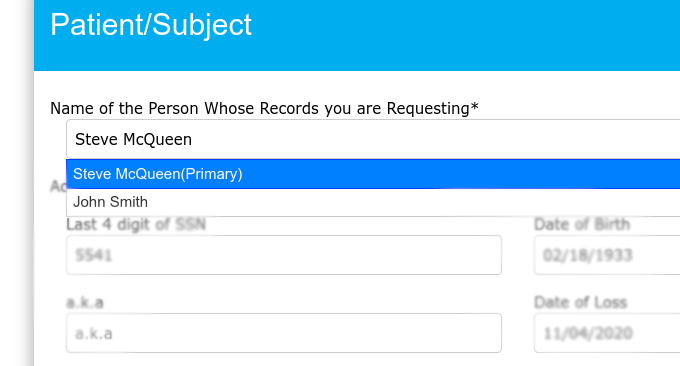The height and width of the screenshot is (366, 680).
Task: Focus the Date of Birth field
Action: pyautogui.click(x=607, y=255)
